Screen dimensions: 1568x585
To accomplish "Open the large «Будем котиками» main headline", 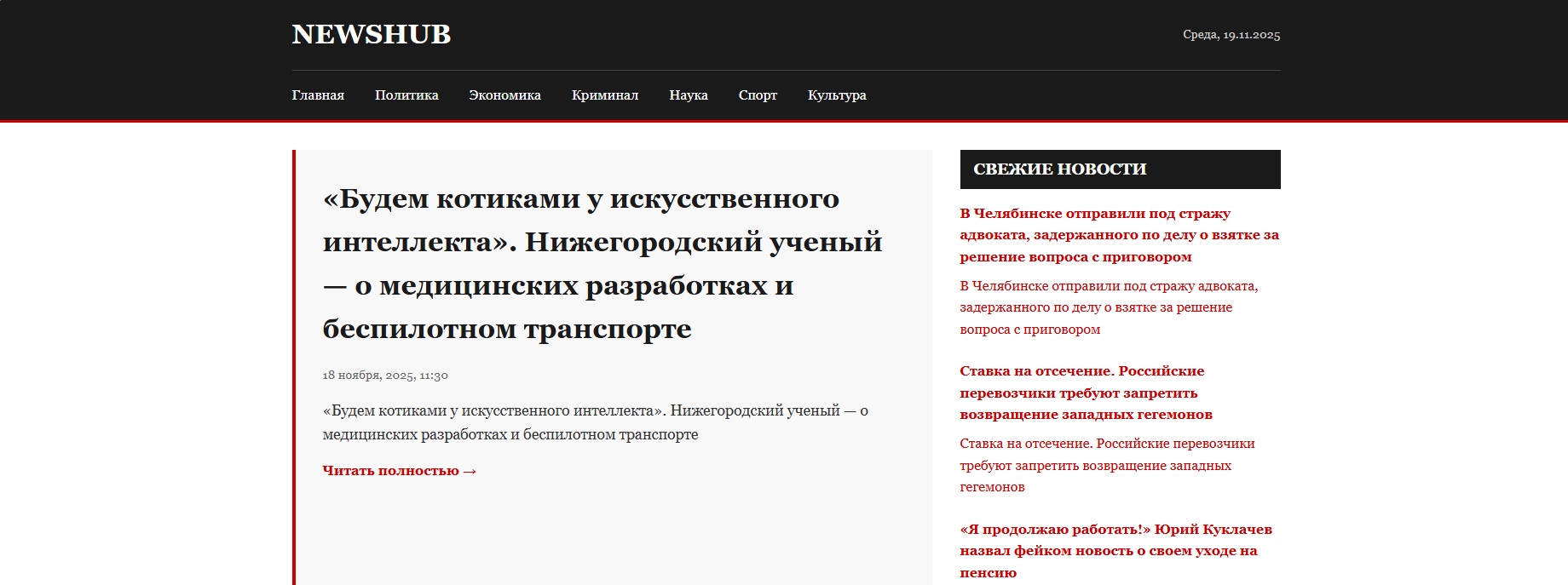I will pos(602,263).
